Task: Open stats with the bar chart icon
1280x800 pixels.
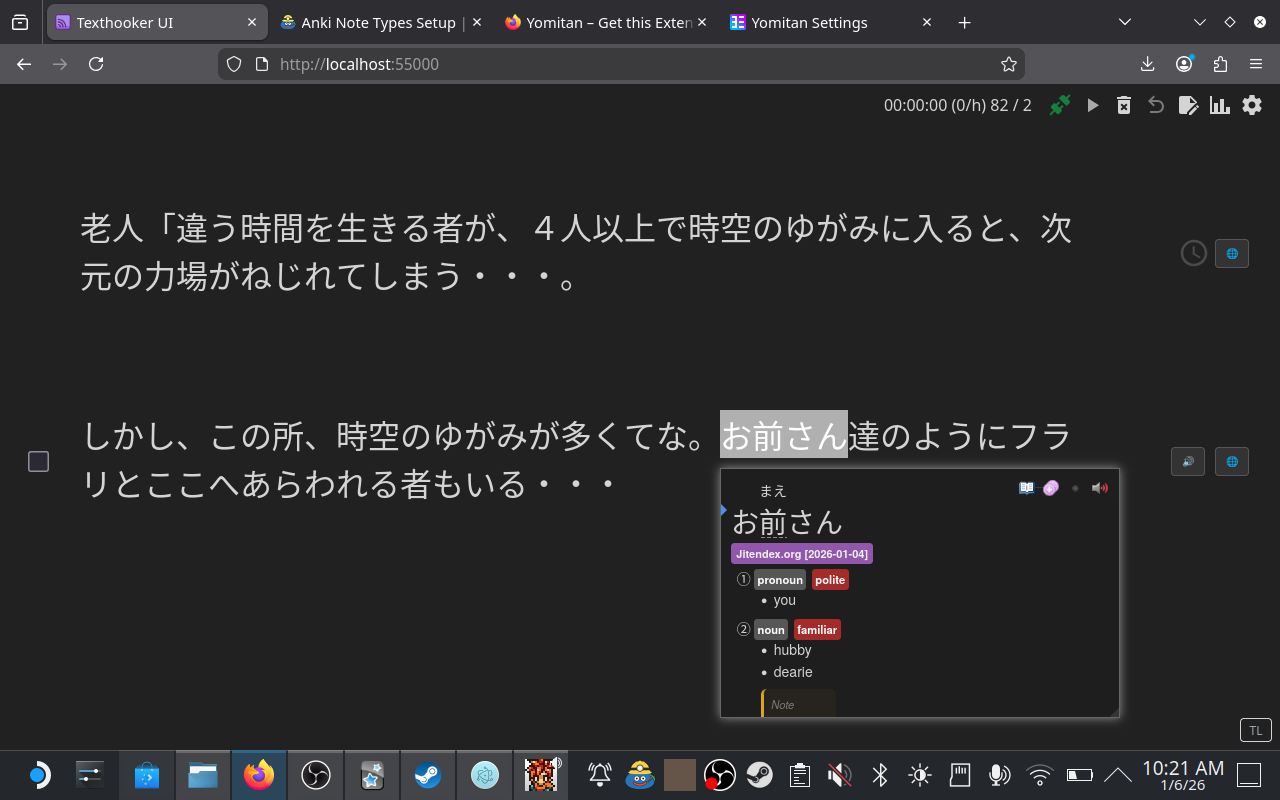Action: [x=1219, y=104]
